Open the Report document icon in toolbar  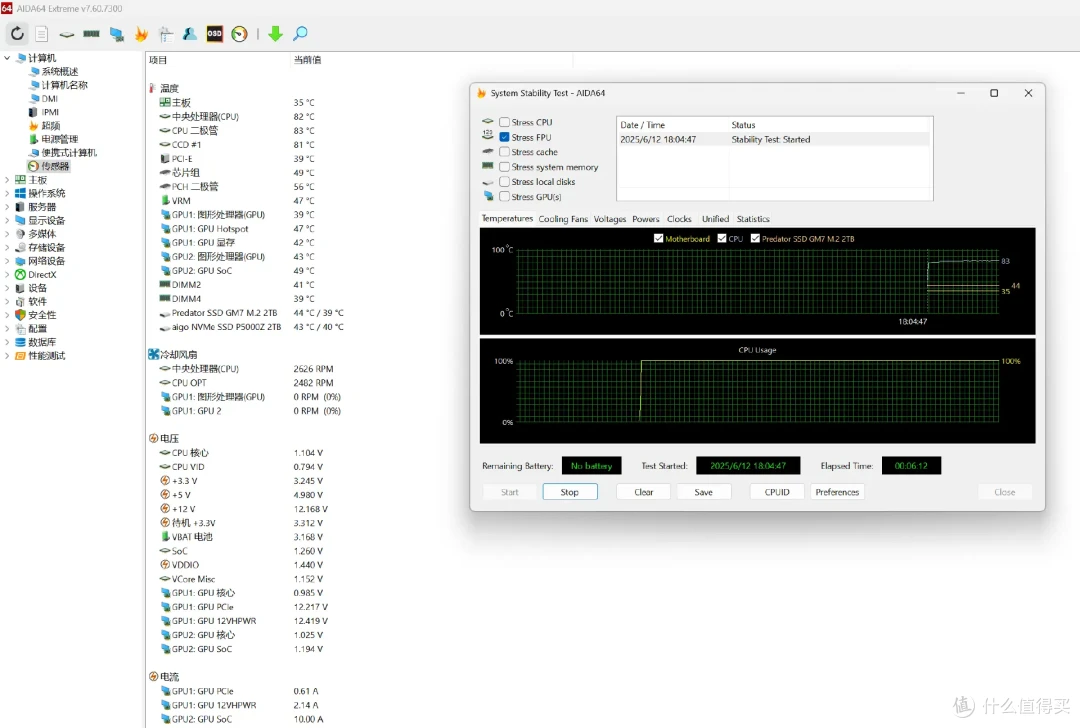point(42,33)
